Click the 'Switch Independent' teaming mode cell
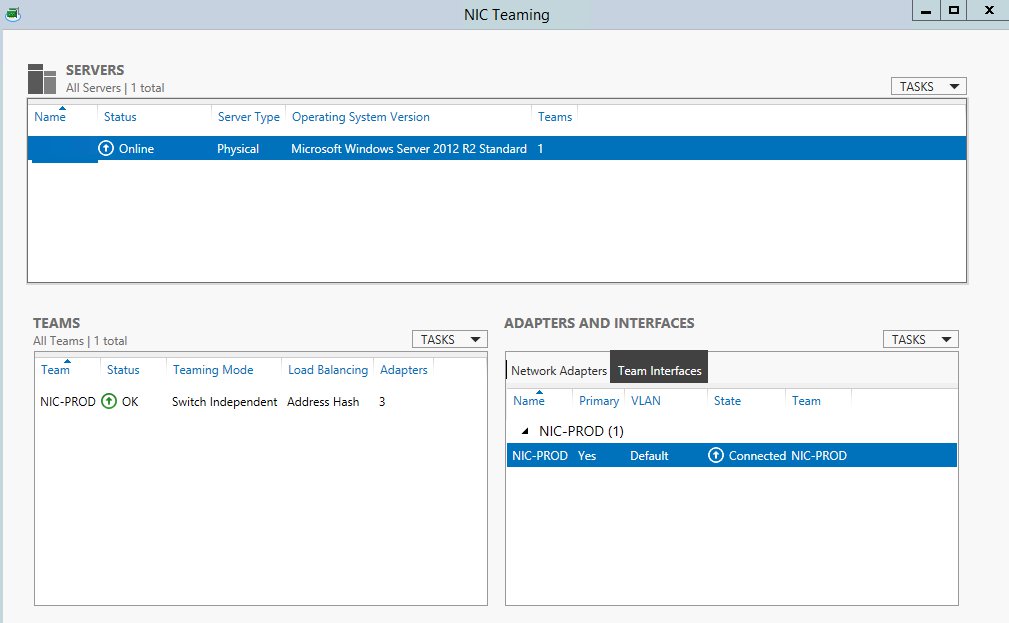 click(224, 402)
